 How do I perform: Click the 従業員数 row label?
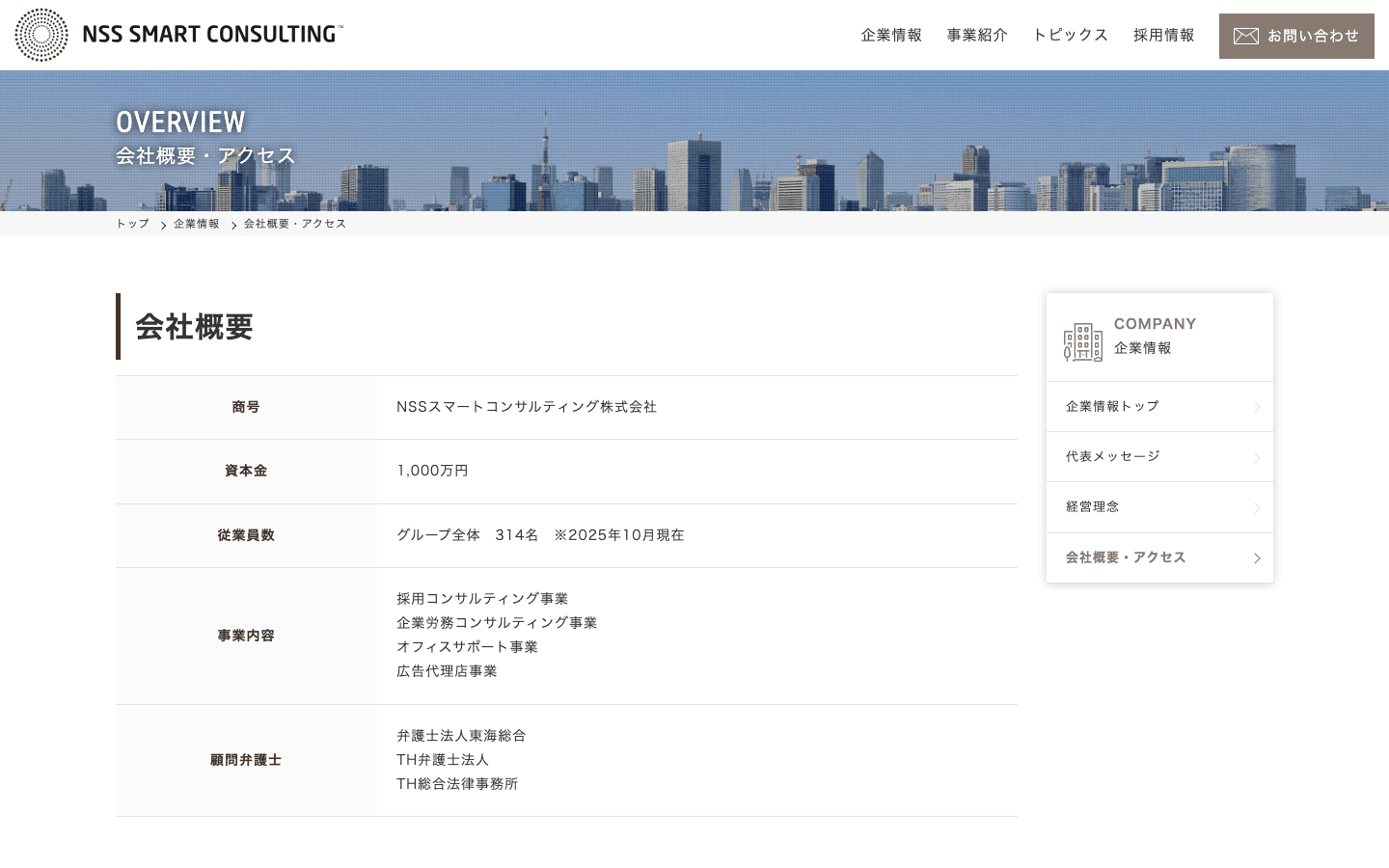(x=246, y=535)
